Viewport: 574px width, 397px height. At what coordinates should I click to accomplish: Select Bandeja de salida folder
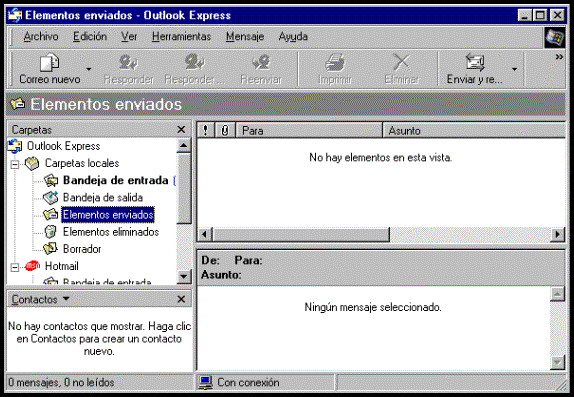point(103,197)
